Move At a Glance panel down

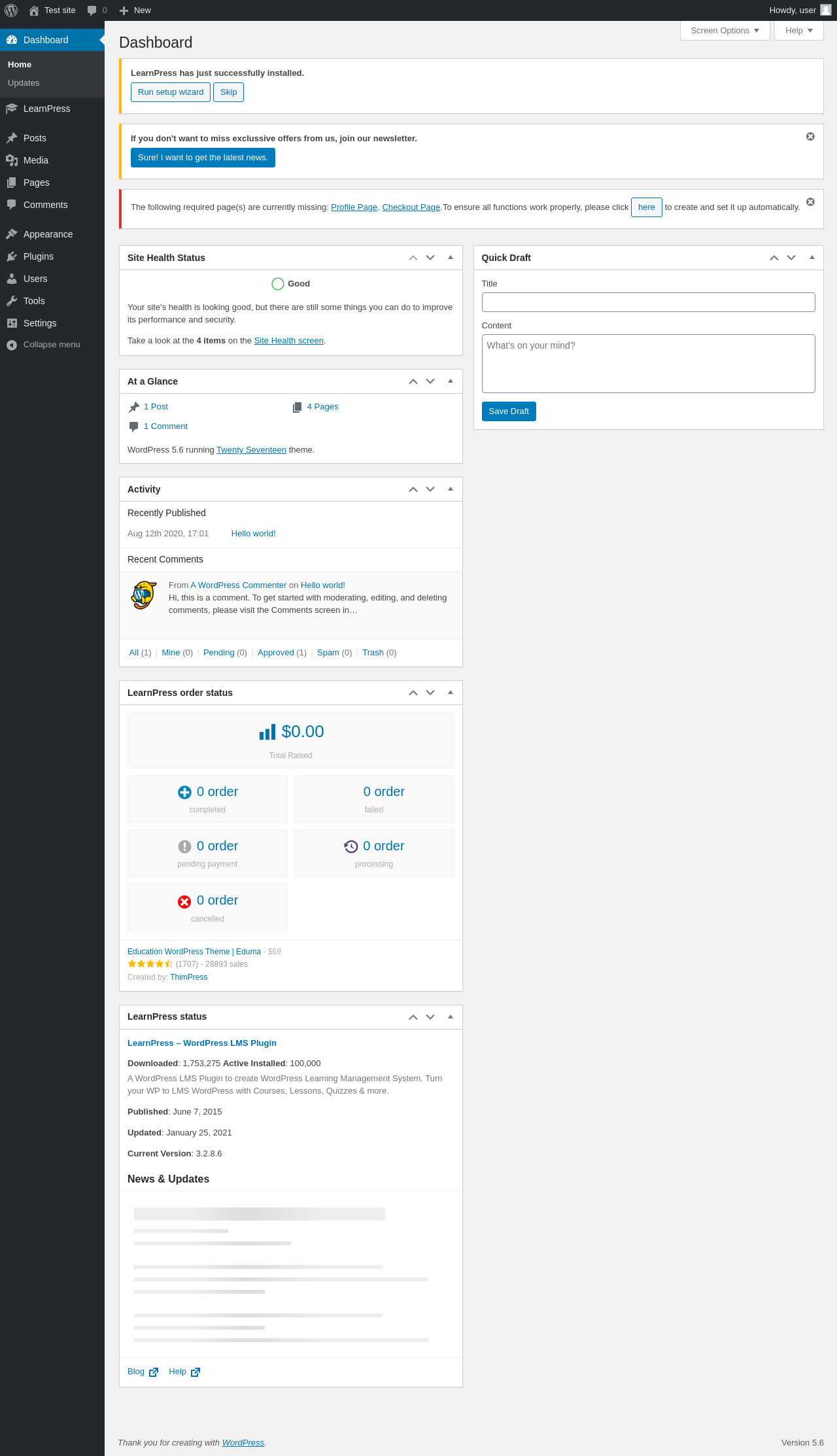tap(430, 381)
